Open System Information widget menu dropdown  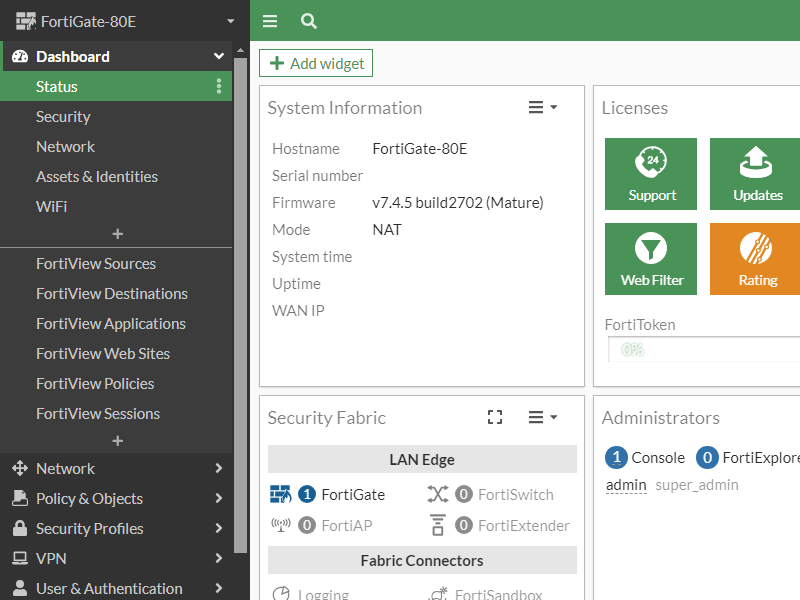click(542, 107)
